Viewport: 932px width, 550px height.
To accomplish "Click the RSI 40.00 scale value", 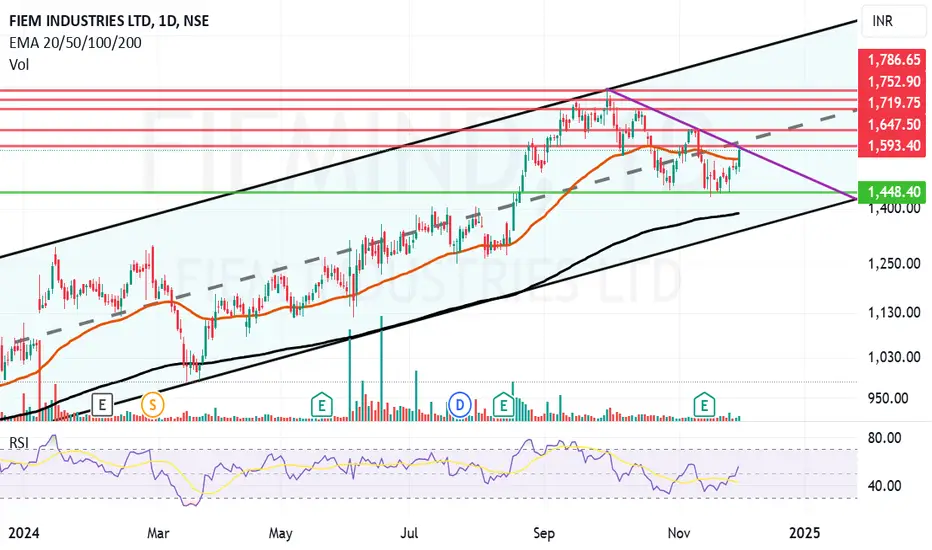I will pos(884,486).
